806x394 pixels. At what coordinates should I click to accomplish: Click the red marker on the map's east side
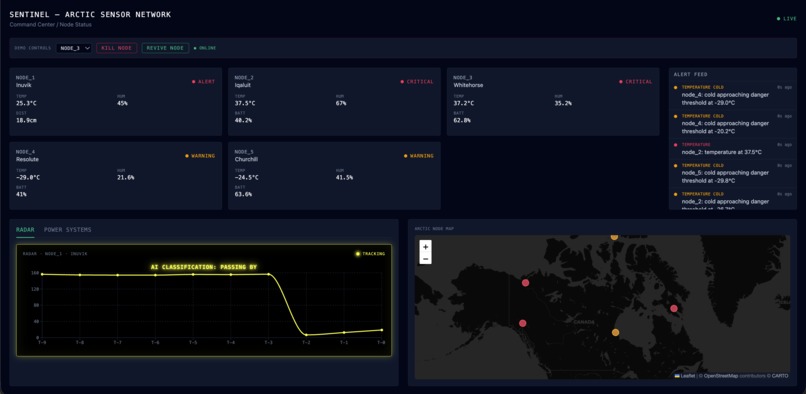(x=674, y=308)
